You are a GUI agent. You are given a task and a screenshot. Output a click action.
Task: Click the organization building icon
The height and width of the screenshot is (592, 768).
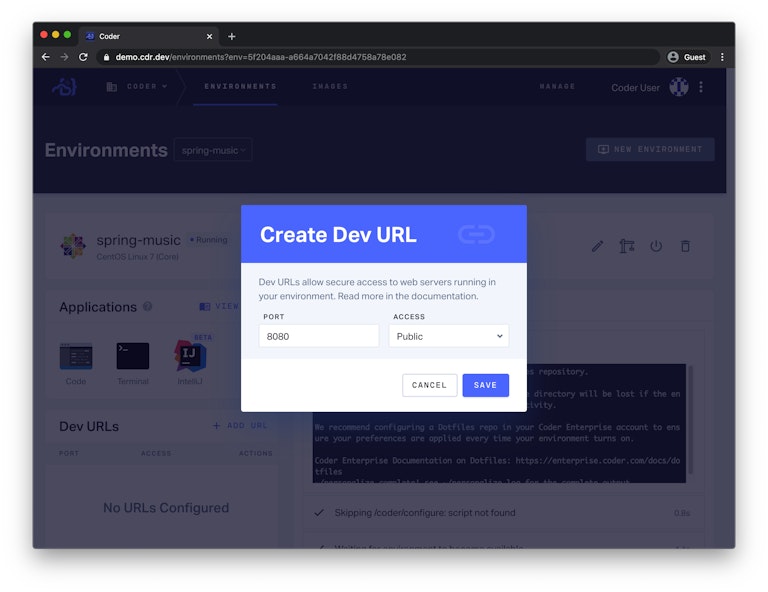coord(112,87)
